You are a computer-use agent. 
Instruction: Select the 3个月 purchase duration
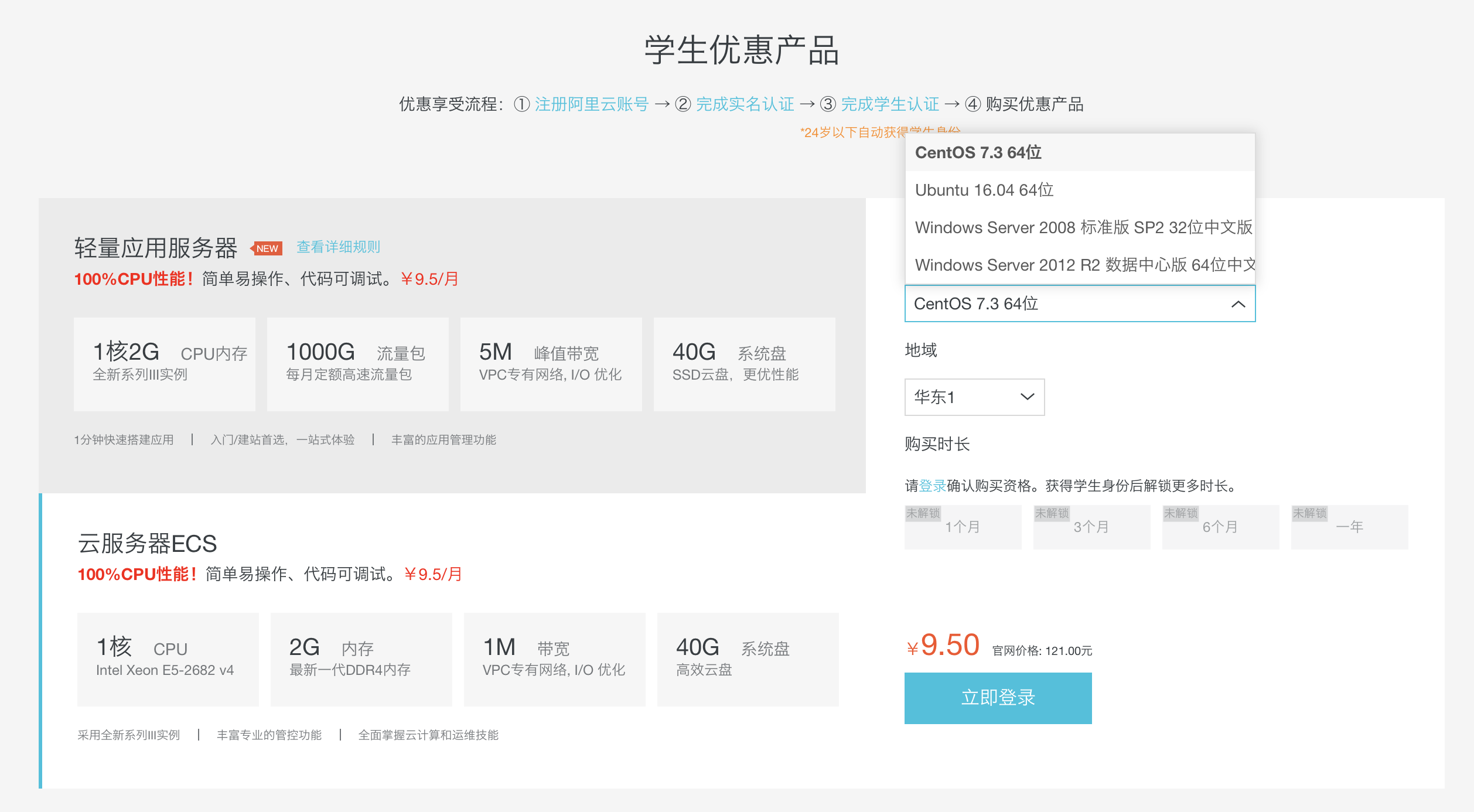pos(1091,526)
